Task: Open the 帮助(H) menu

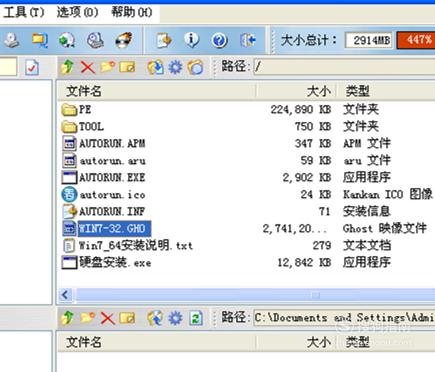Action: coord(131,12)
